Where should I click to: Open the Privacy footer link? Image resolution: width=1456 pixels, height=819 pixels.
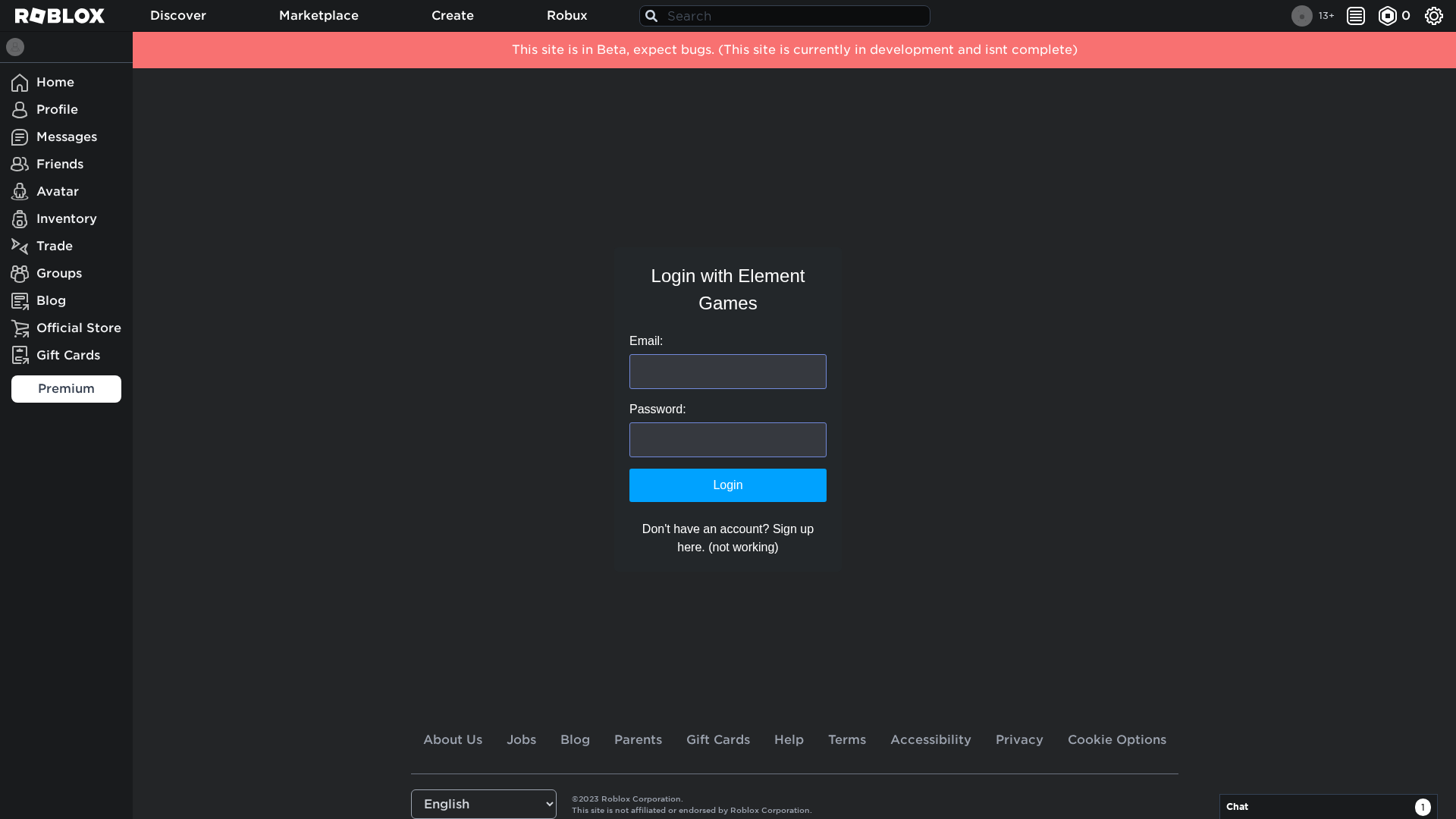(1019, 740)
